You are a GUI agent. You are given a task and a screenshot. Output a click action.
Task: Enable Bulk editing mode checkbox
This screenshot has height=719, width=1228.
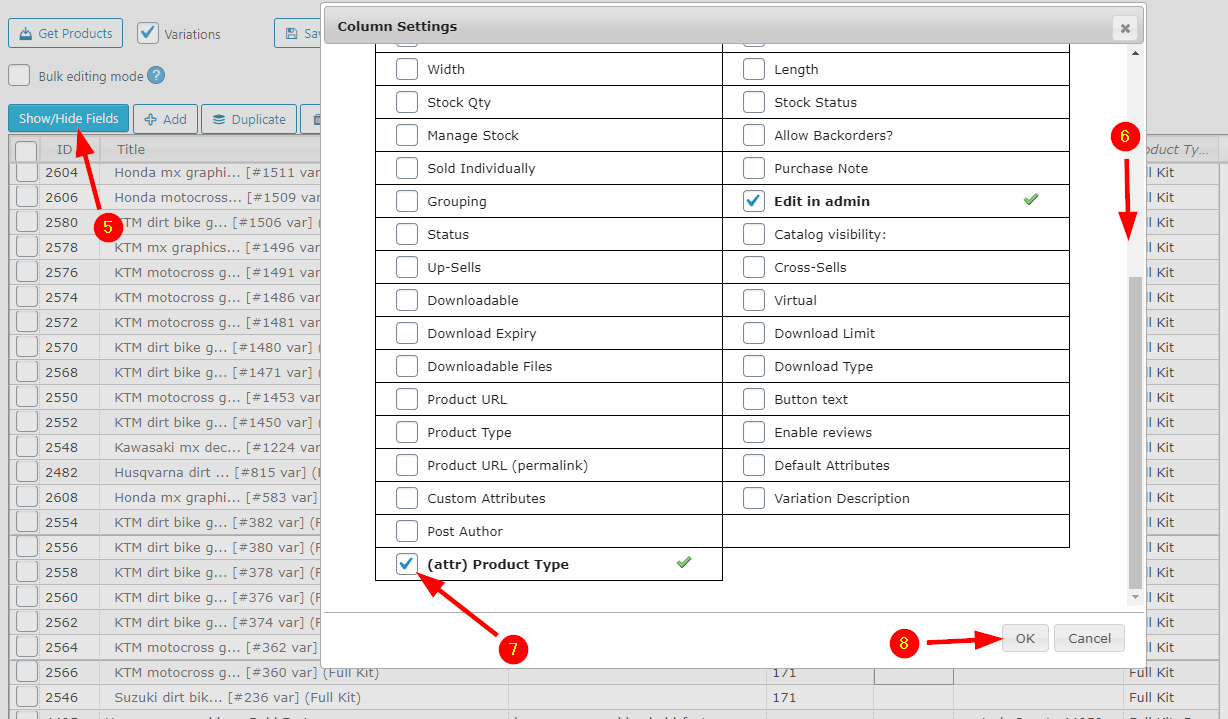click(x=19, y=76)
